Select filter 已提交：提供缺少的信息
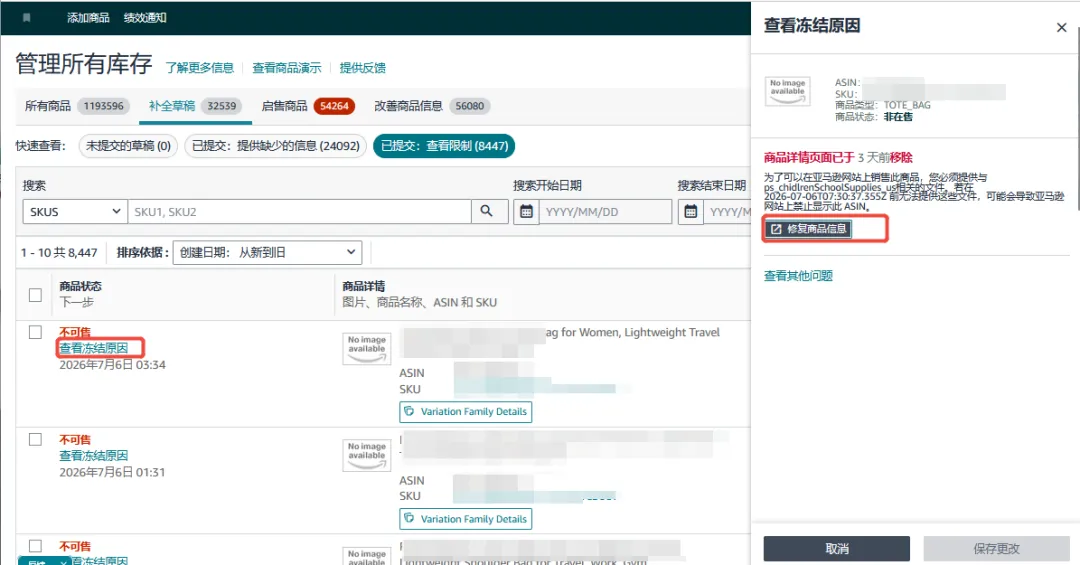Screen dimensions: 1080x565 [276, 146]
